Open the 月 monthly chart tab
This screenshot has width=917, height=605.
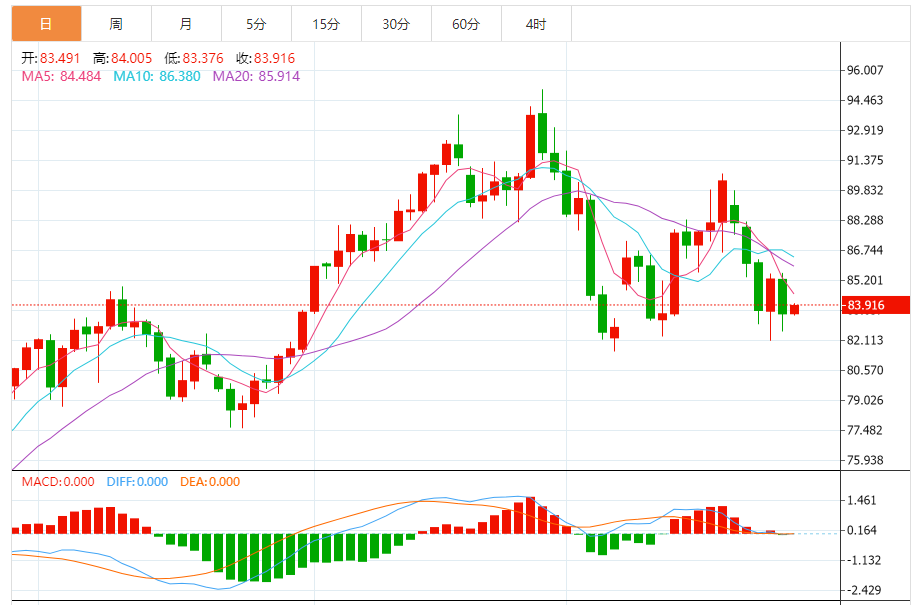[186, 24]
